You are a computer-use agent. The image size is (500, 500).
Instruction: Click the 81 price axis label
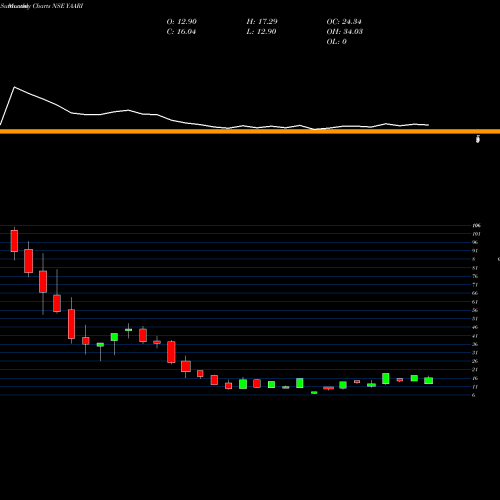tap(475, 268)
